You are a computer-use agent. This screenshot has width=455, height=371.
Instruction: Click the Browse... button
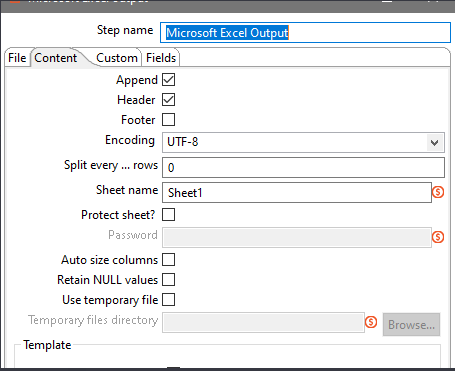[411, 324]
